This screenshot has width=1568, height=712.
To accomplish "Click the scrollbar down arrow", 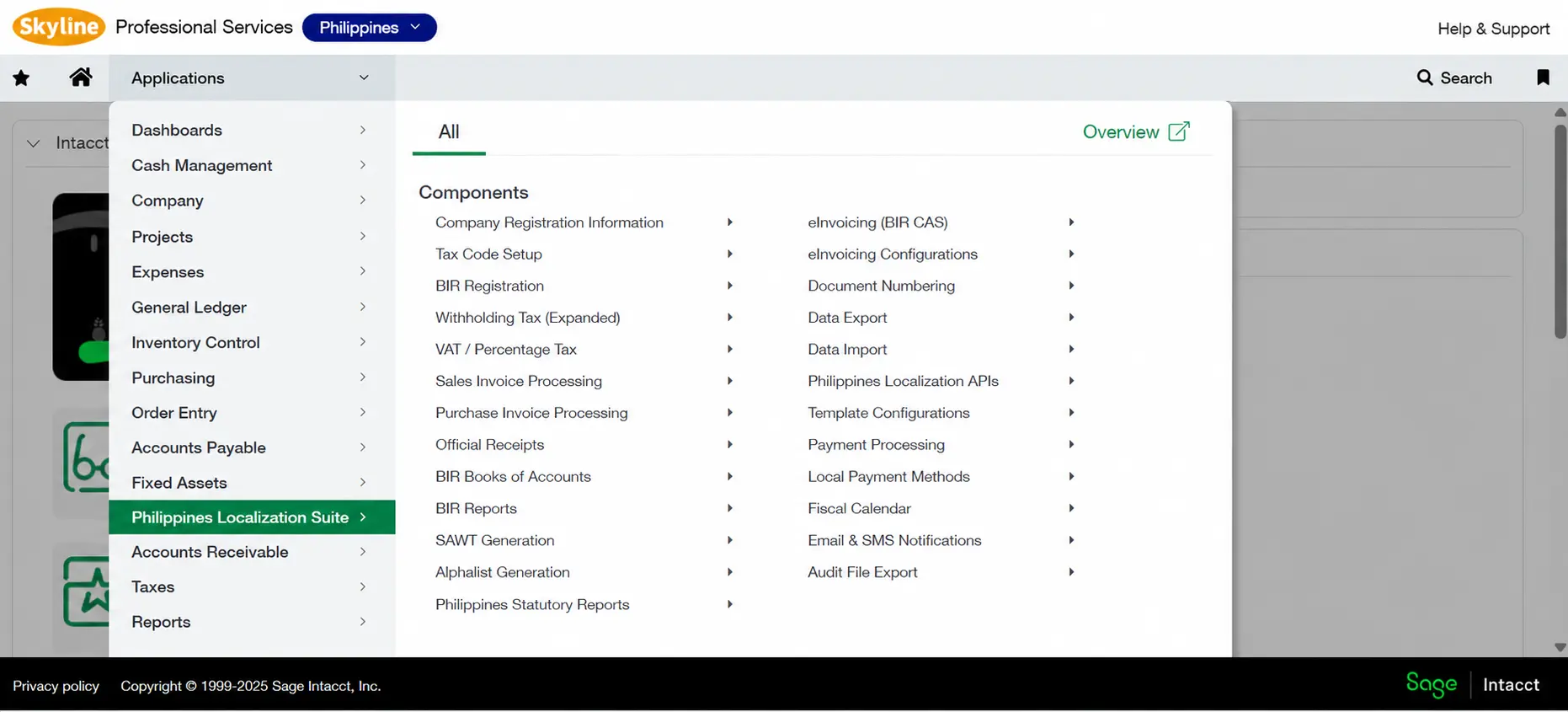I will tap(1560, 648).
